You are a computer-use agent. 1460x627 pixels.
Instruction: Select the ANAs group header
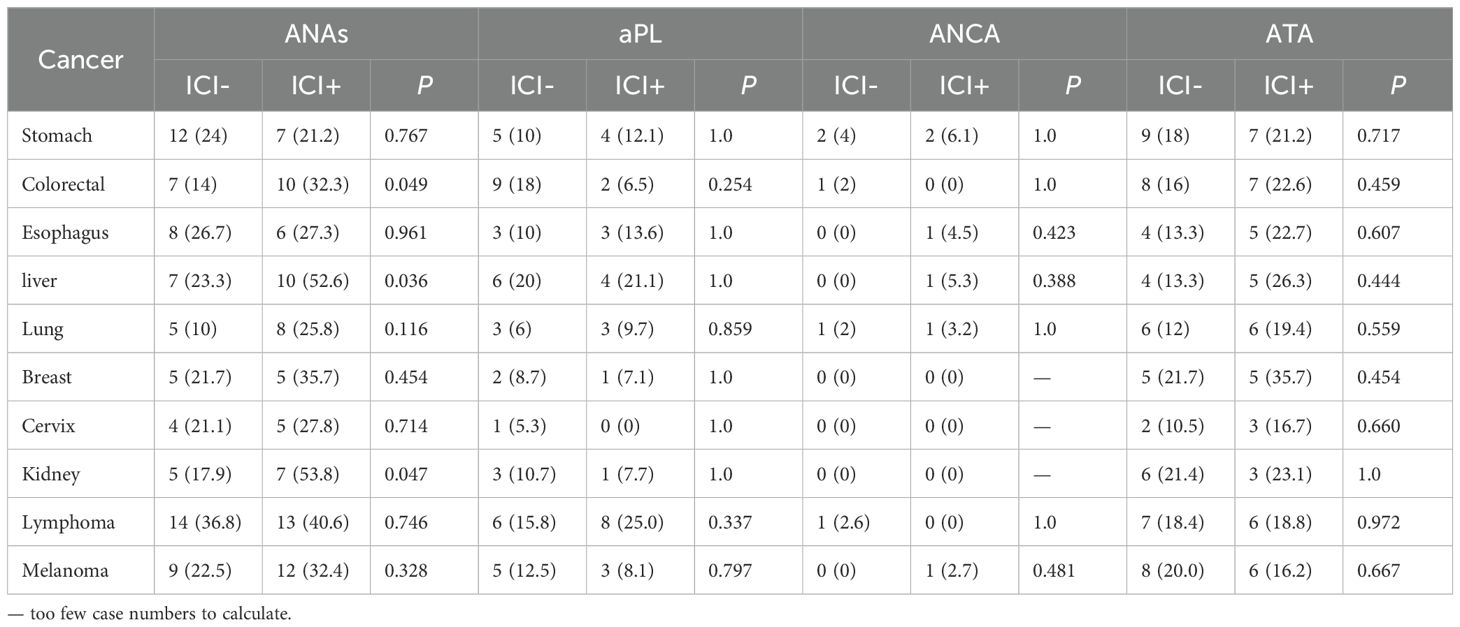pyautogui.click(x=315, y=36)
